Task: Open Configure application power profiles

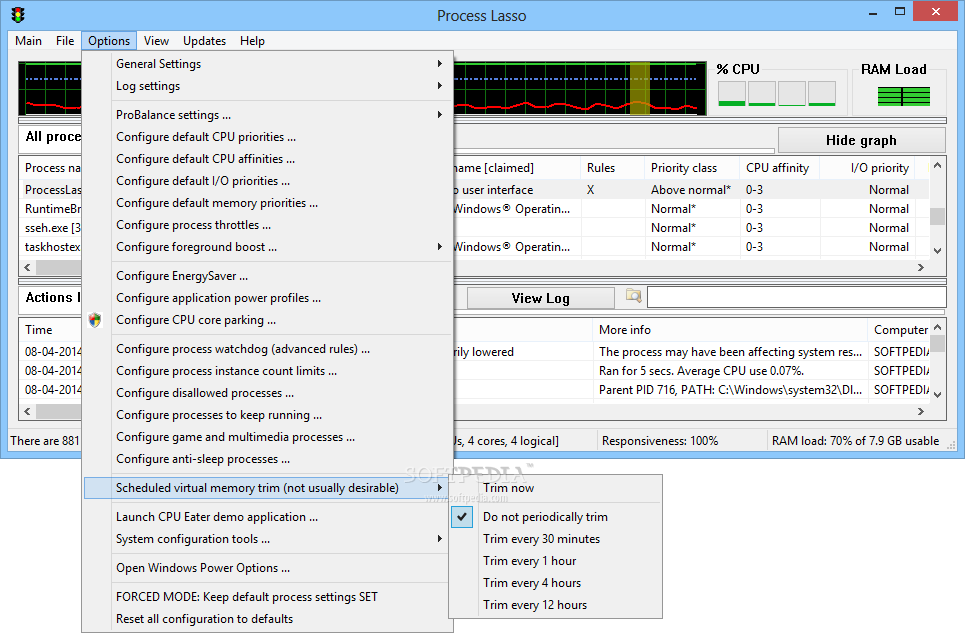Action: 268,298
